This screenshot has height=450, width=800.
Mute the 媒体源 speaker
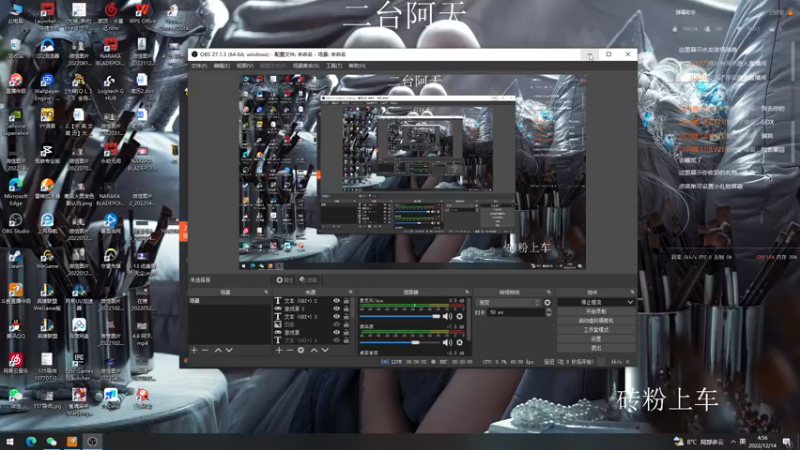pos(447,342)
